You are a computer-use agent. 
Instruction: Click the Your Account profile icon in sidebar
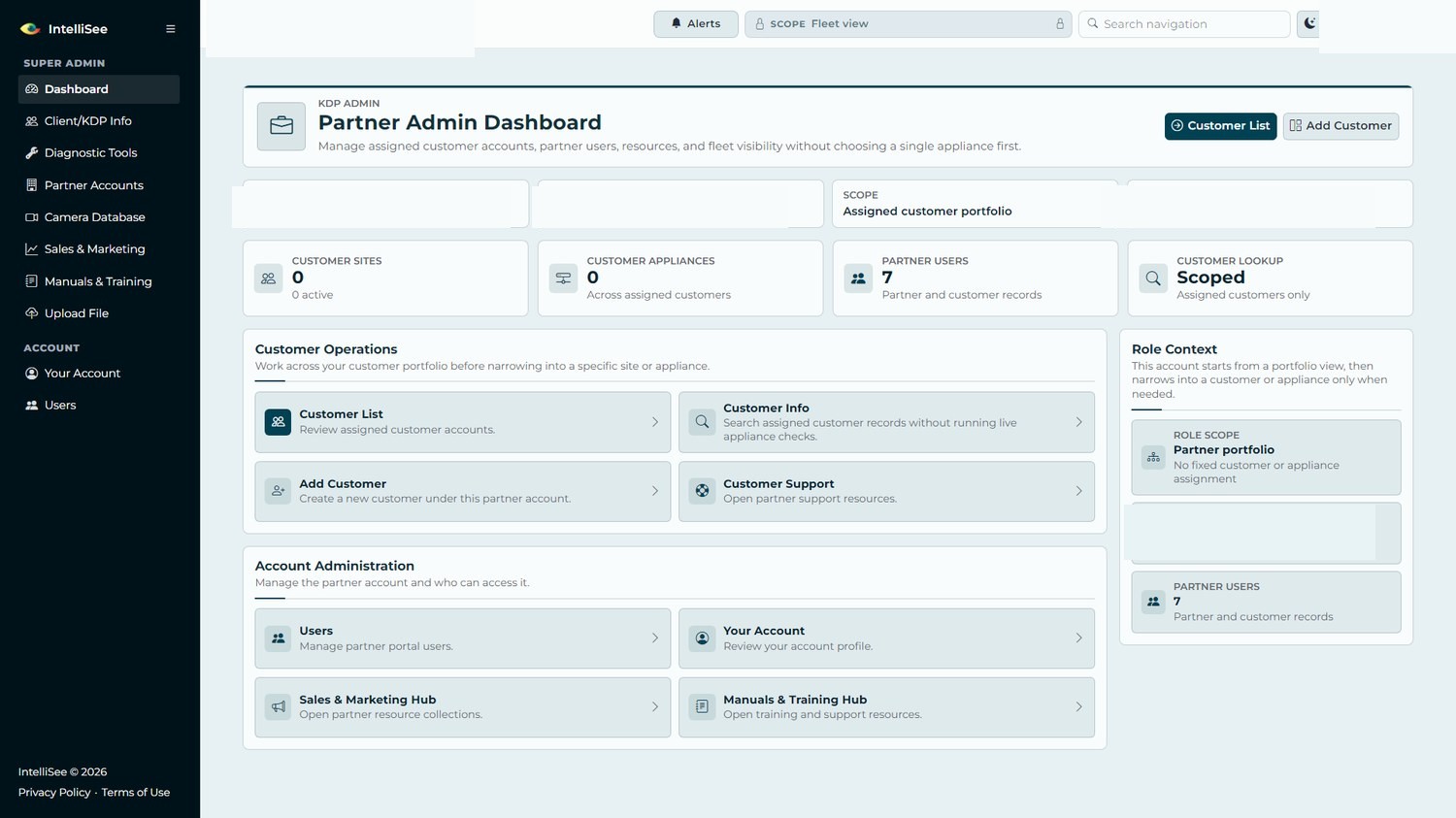tap(32, 374)
